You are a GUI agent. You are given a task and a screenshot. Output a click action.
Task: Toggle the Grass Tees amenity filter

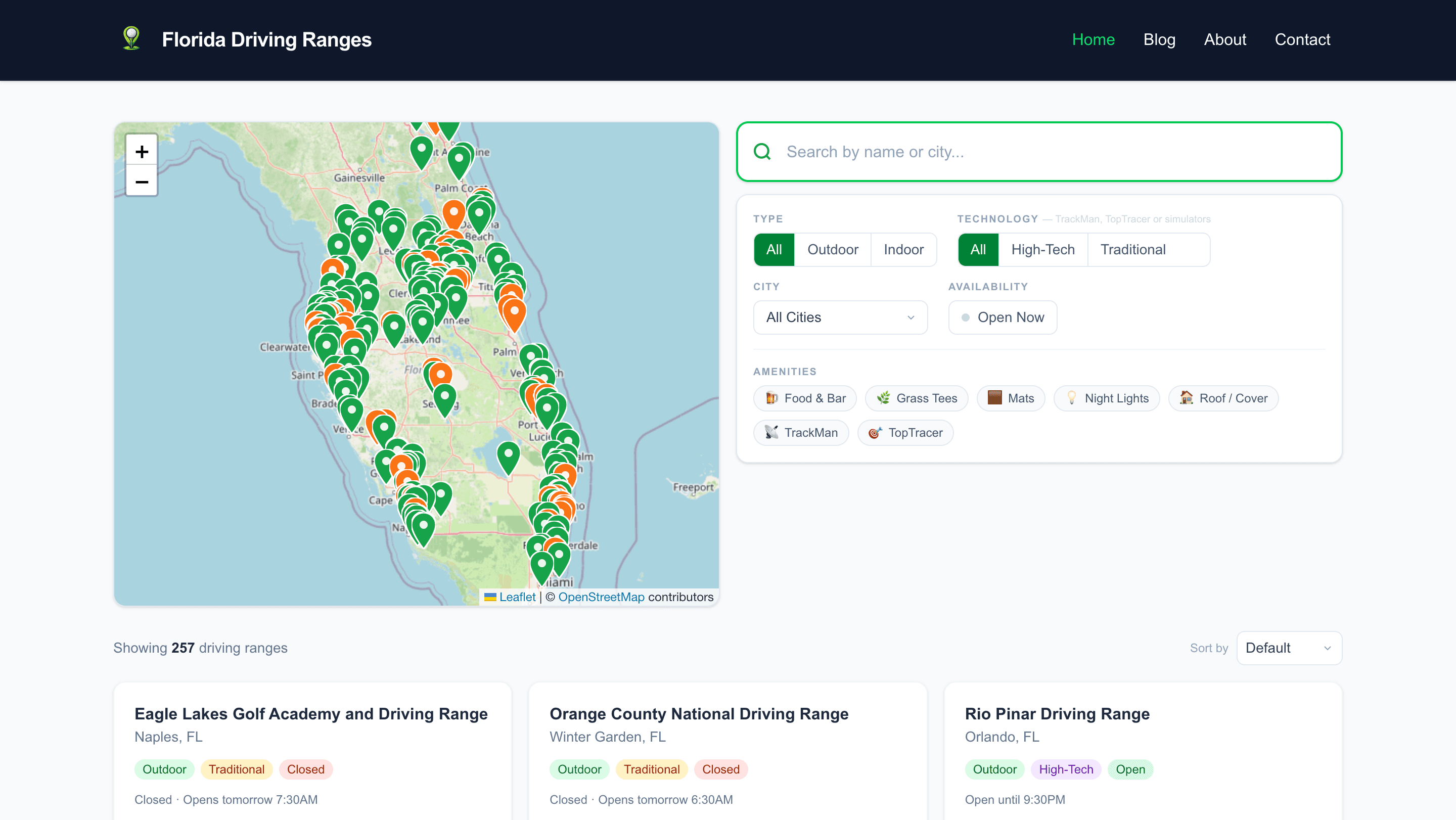[916, 398]
